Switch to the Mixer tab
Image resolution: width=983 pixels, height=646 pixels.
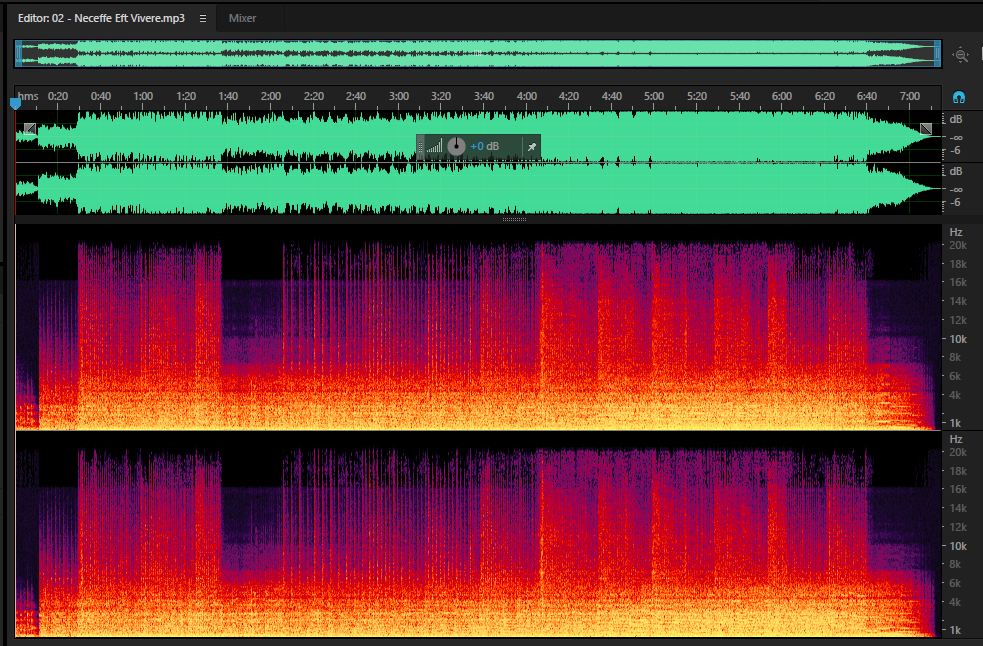[242, 18]
